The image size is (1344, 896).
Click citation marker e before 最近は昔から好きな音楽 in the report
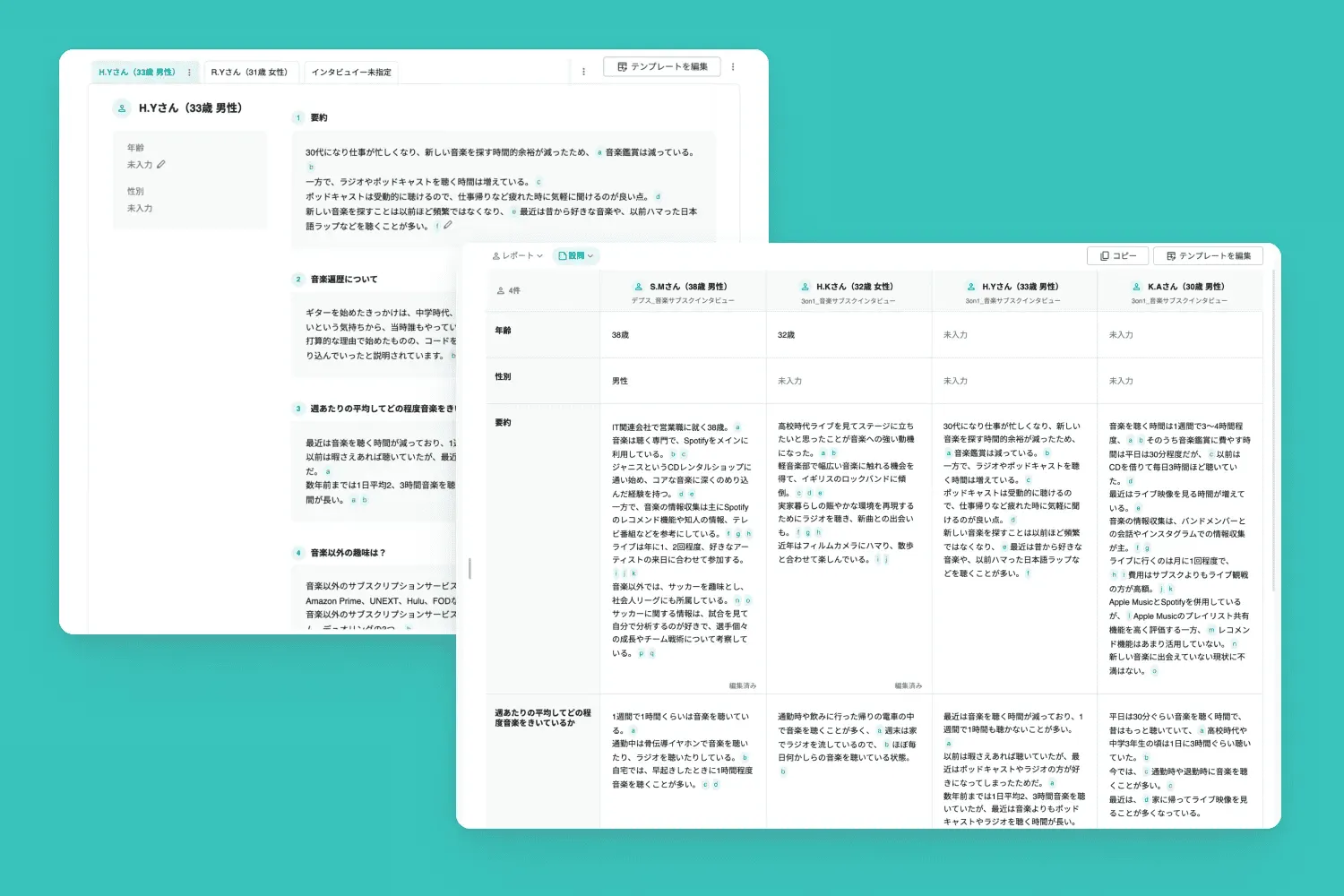click(514, 211)
